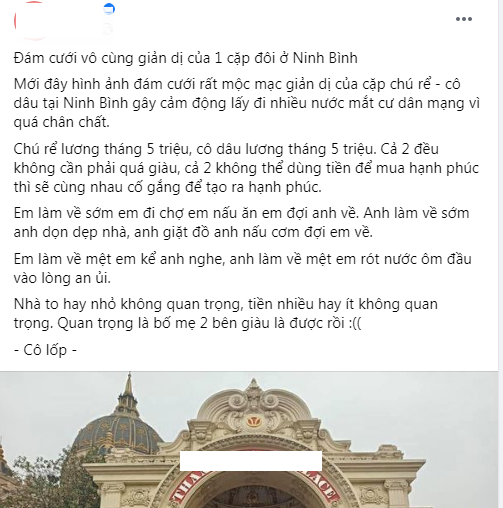Click the "Em làm về mệt em kể" paragraph

pyautogui.click(x=242, y=268)
